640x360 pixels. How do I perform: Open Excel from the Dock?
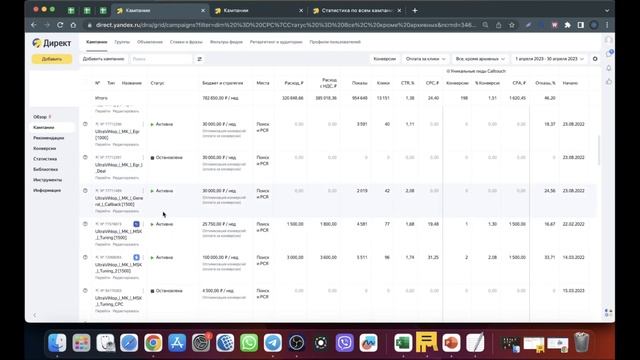(403, 342)
